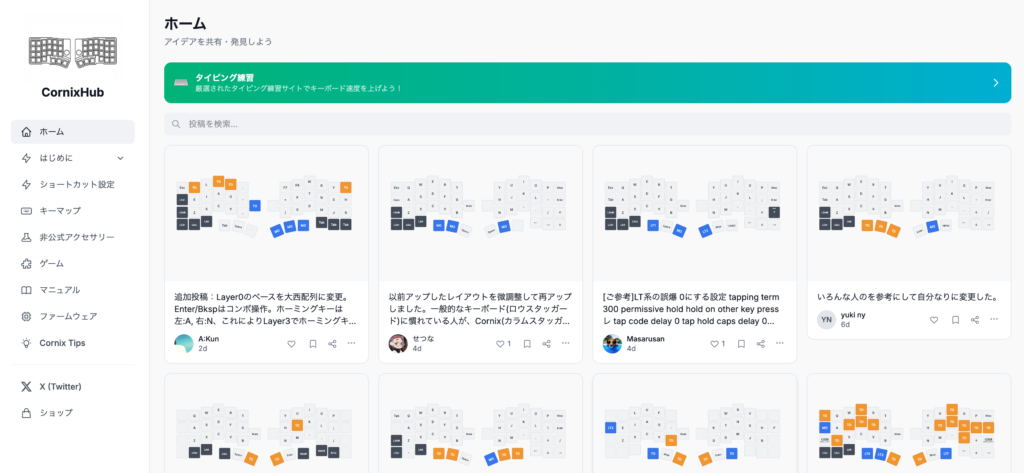Click せつな's profile avatar
Image resolution: width=1024 pixels, height=473 pixels.
coord(398,343)
